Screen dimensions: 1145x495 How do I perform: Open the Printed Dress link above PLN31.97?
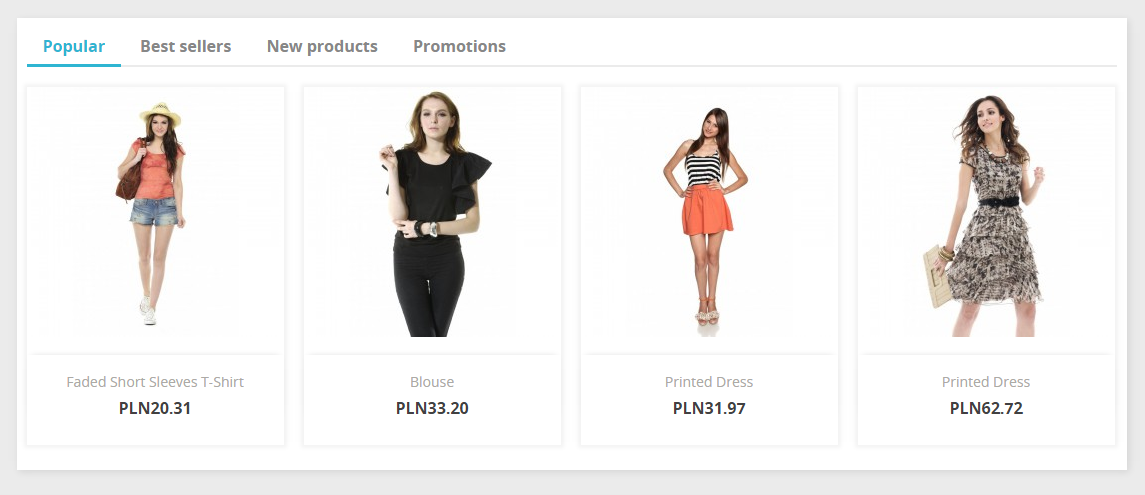coord(708,382)
